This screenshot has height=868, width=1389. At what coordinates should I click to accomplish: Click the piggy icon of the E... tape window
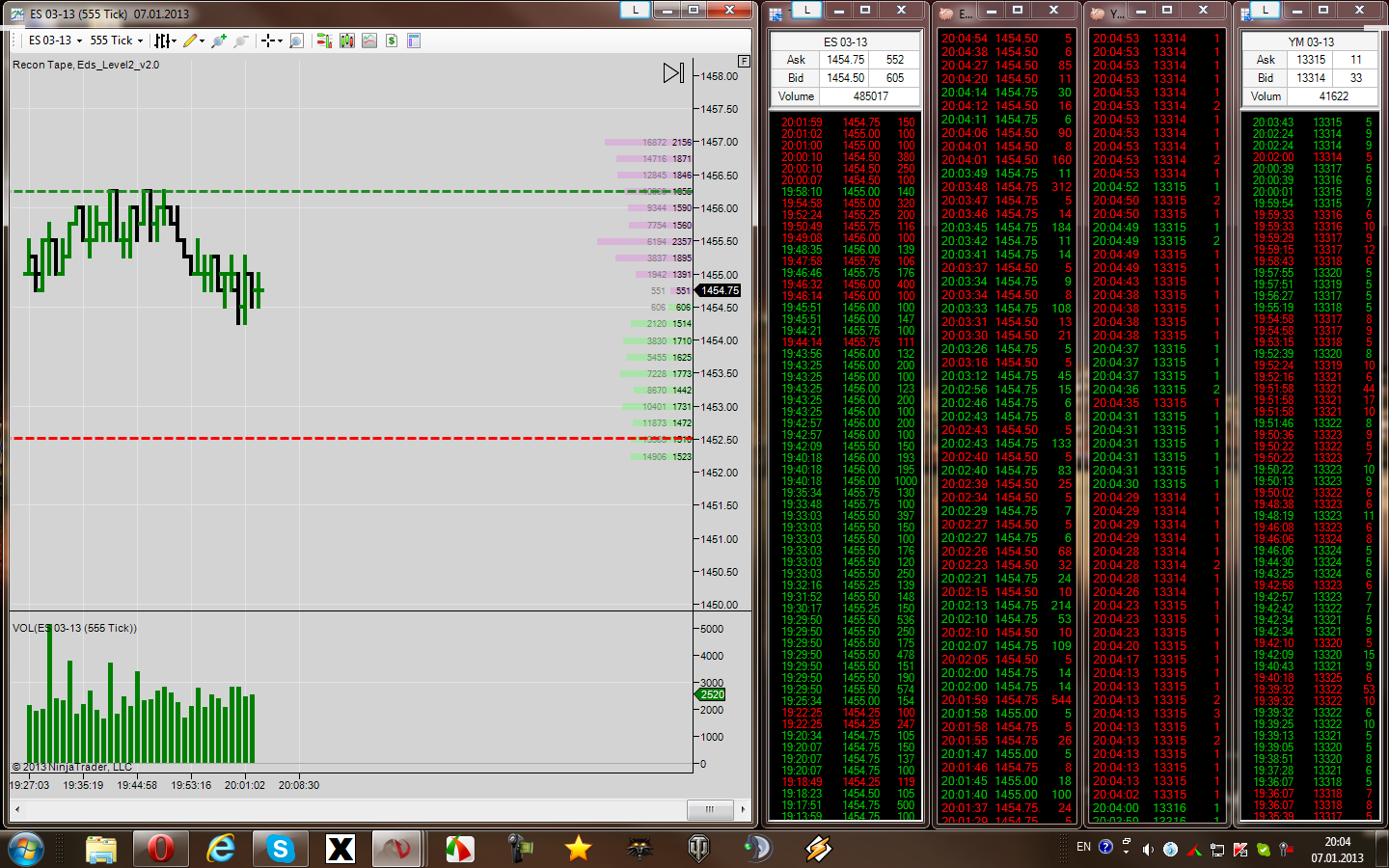click(946, 14)
